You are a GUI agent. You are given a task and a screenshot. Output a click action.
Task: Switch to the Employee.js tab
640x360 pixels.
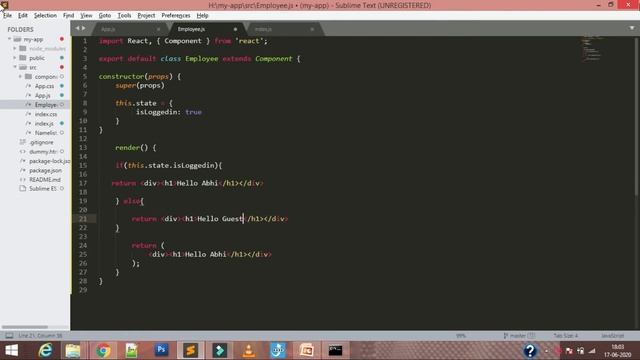click(207, 29)
